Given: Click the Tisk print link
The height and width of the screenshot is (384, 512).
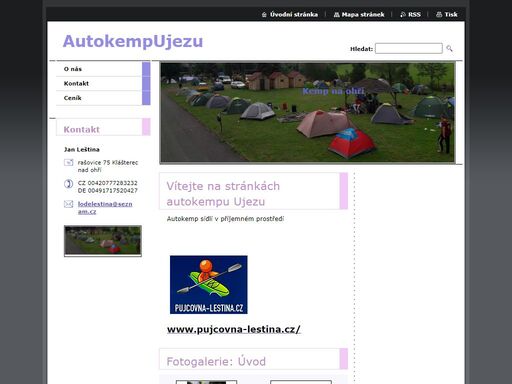Looking at the screenshot, I should coord(451,15).
